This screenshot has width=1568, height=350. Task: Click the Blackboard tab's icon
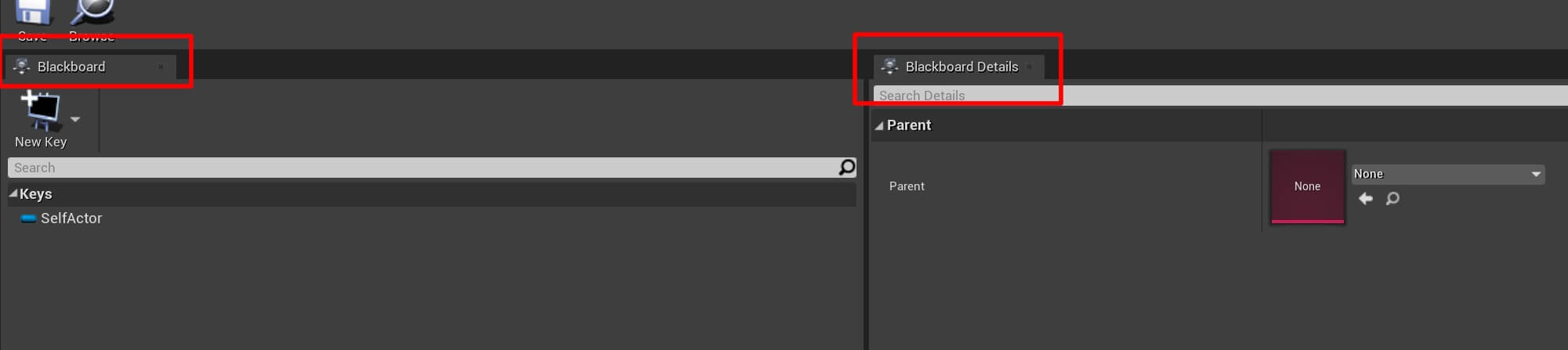[22, 67]
